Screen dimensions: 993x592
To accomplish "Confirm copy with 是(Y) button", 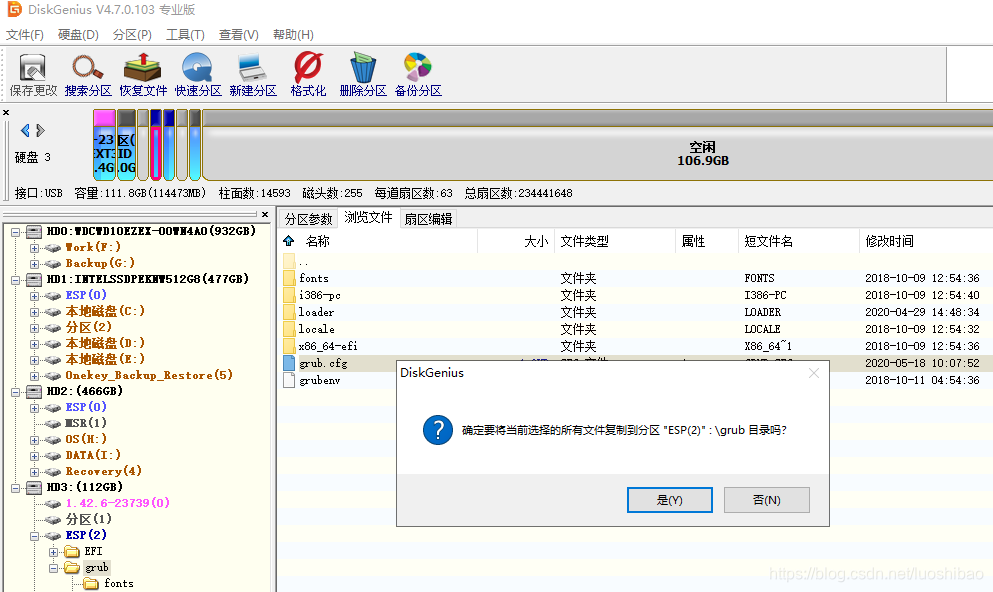I will [669, 500].
